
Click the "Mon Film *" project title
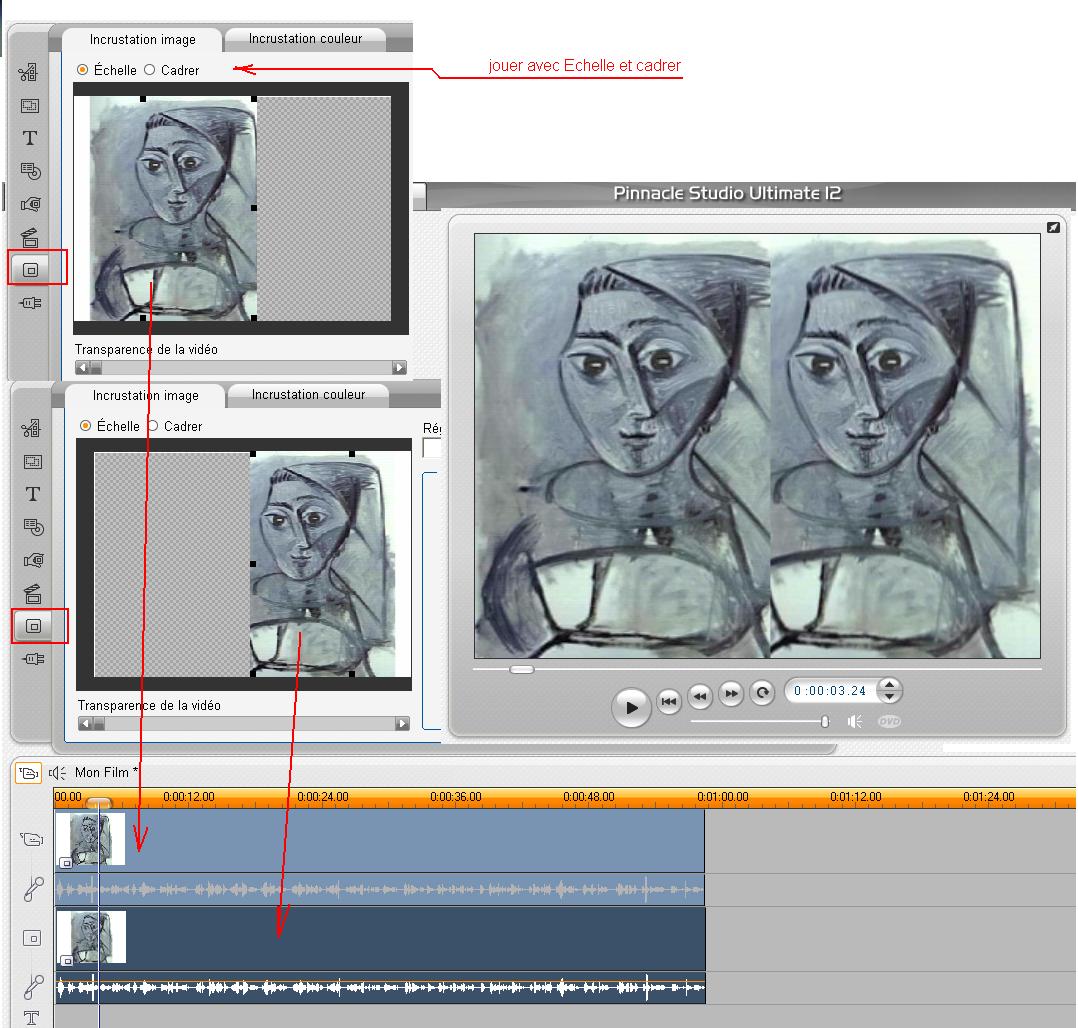tap(107, 772)
